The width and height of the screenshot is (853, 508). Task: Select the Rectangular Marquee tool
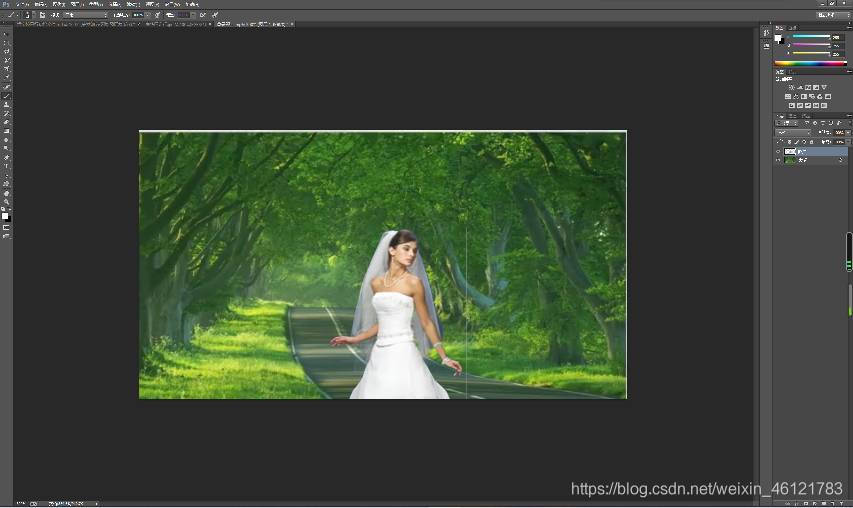pos(7,43)
